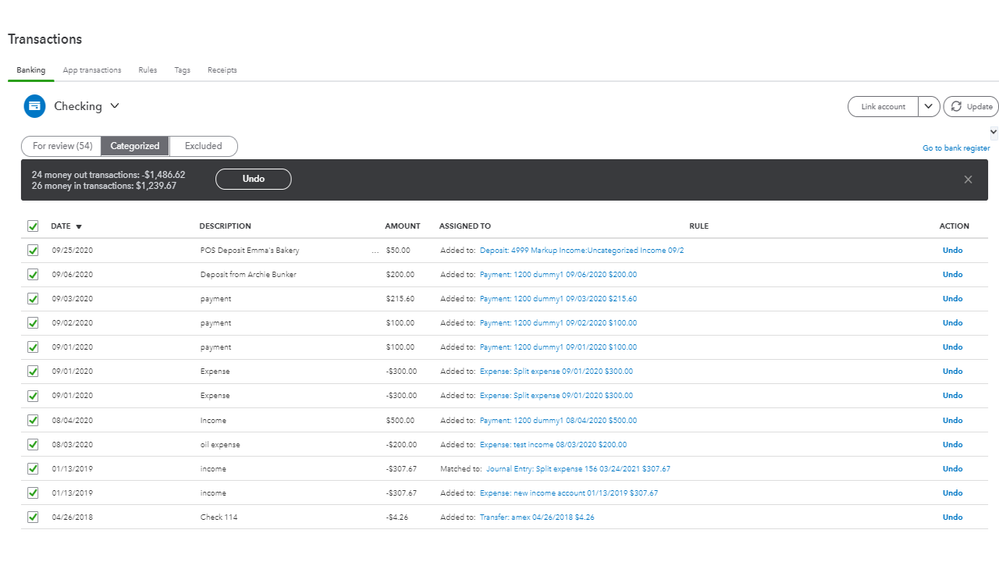Select the For review (54) tab
Viewport: 999px width, 562px height.
pyautogui.click(x=62, y=146)
